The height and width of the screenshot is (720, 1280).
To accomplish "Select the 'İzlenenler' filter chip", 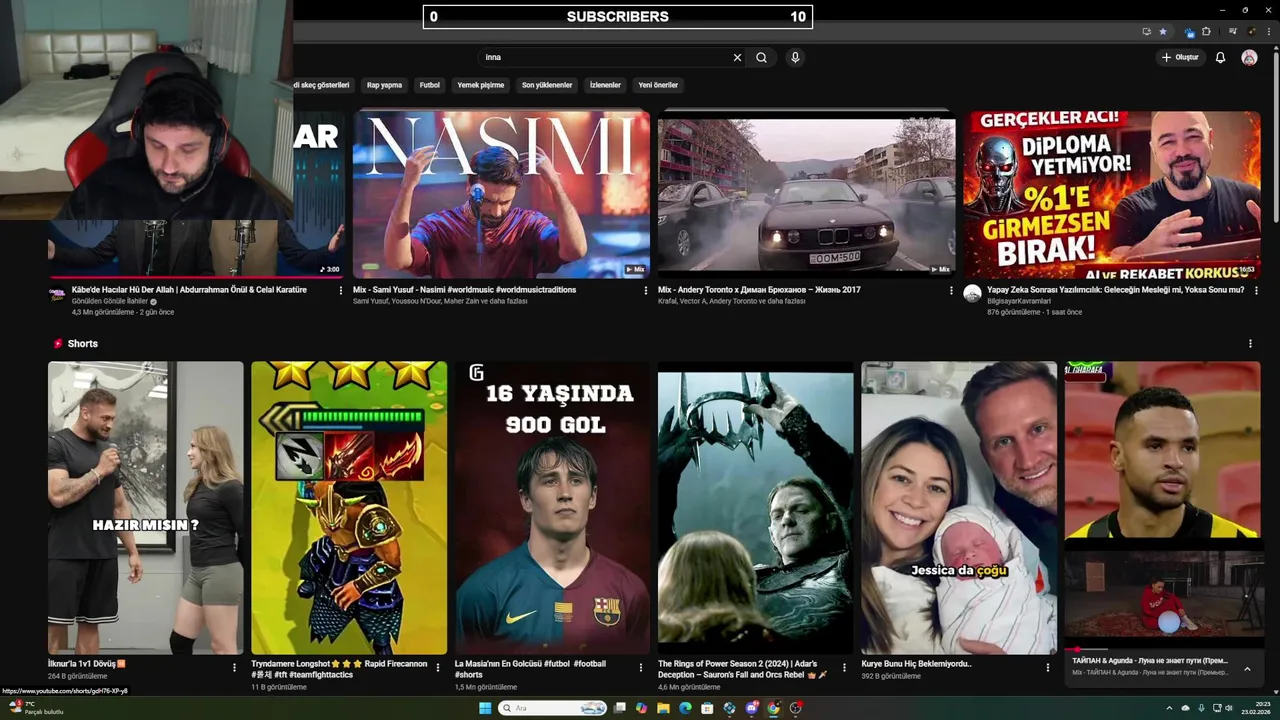I will (x=605, y=85).
